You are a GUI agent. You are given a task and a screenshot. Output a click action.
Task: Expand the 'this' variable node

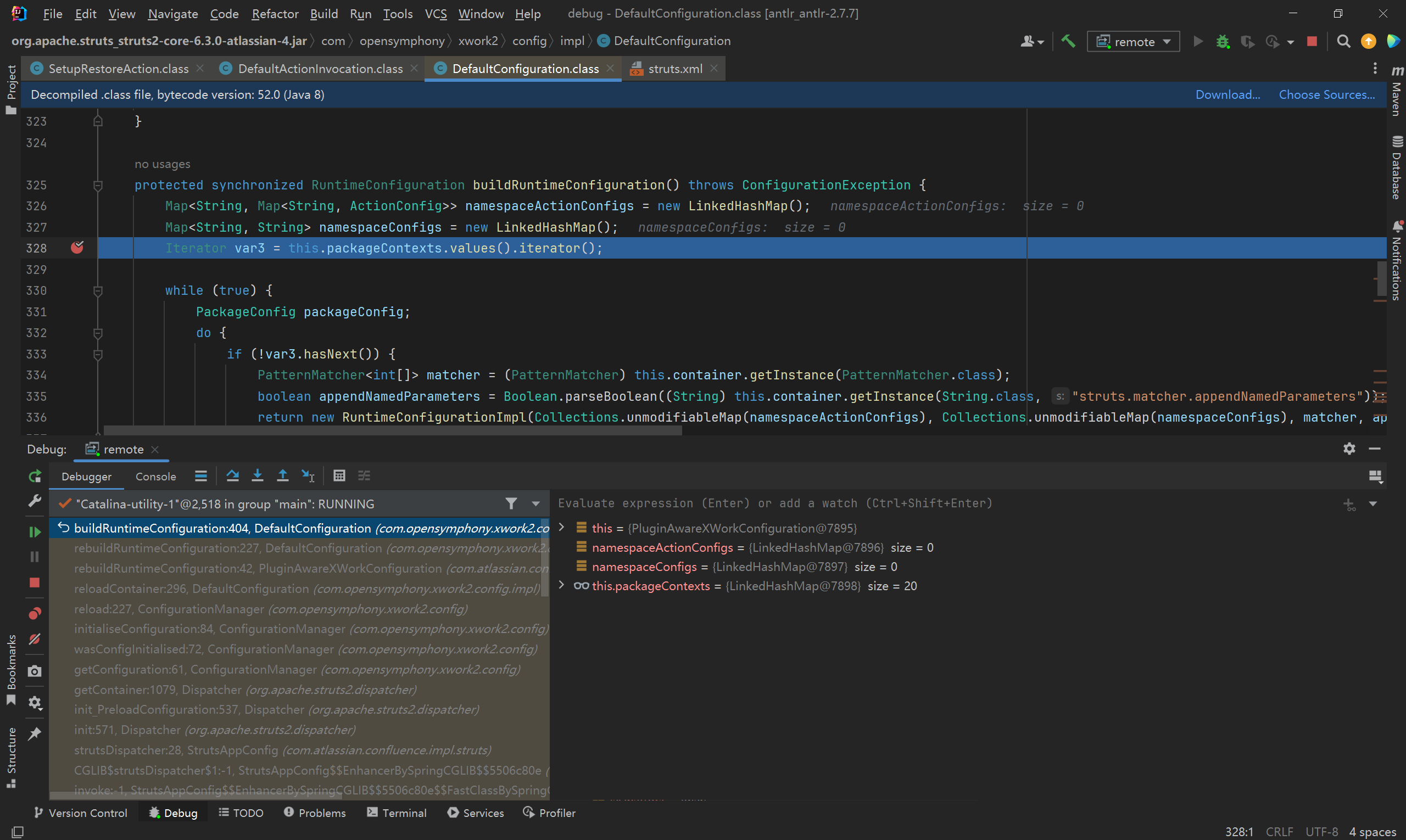coord(562,528)
